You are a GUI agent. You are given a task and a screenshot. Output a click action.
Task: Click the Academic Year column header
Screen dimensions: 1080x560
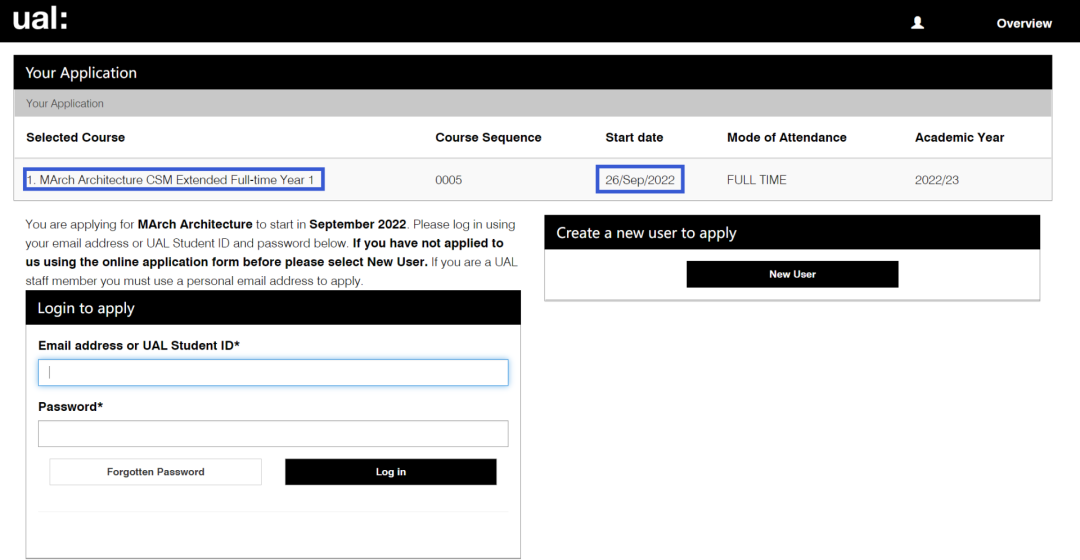point(959,137)
